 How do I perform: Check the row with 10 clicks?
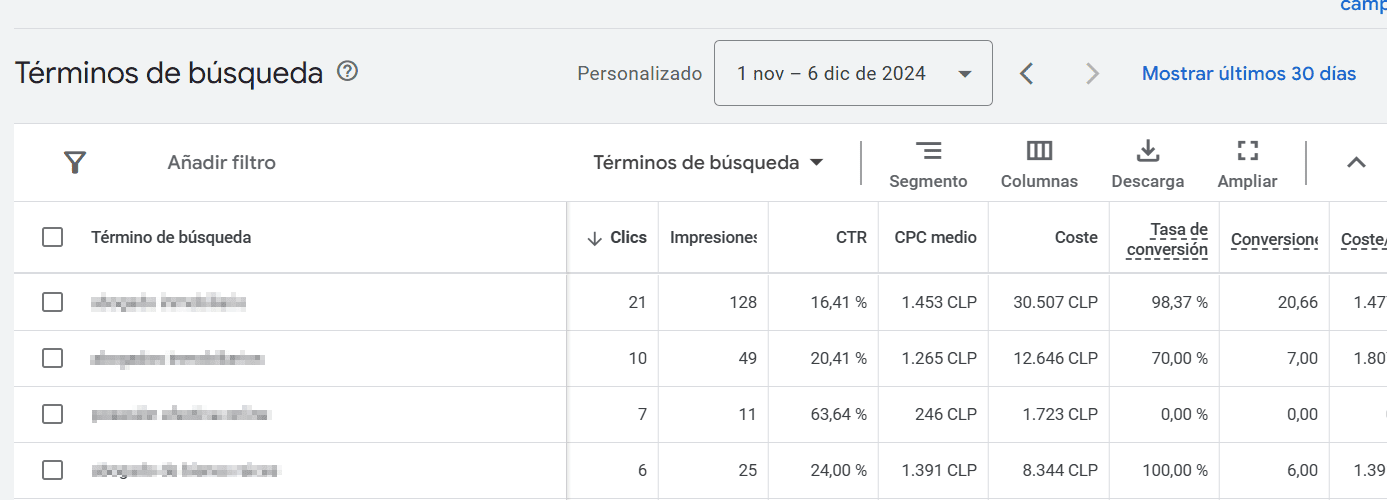coord(53,358)
